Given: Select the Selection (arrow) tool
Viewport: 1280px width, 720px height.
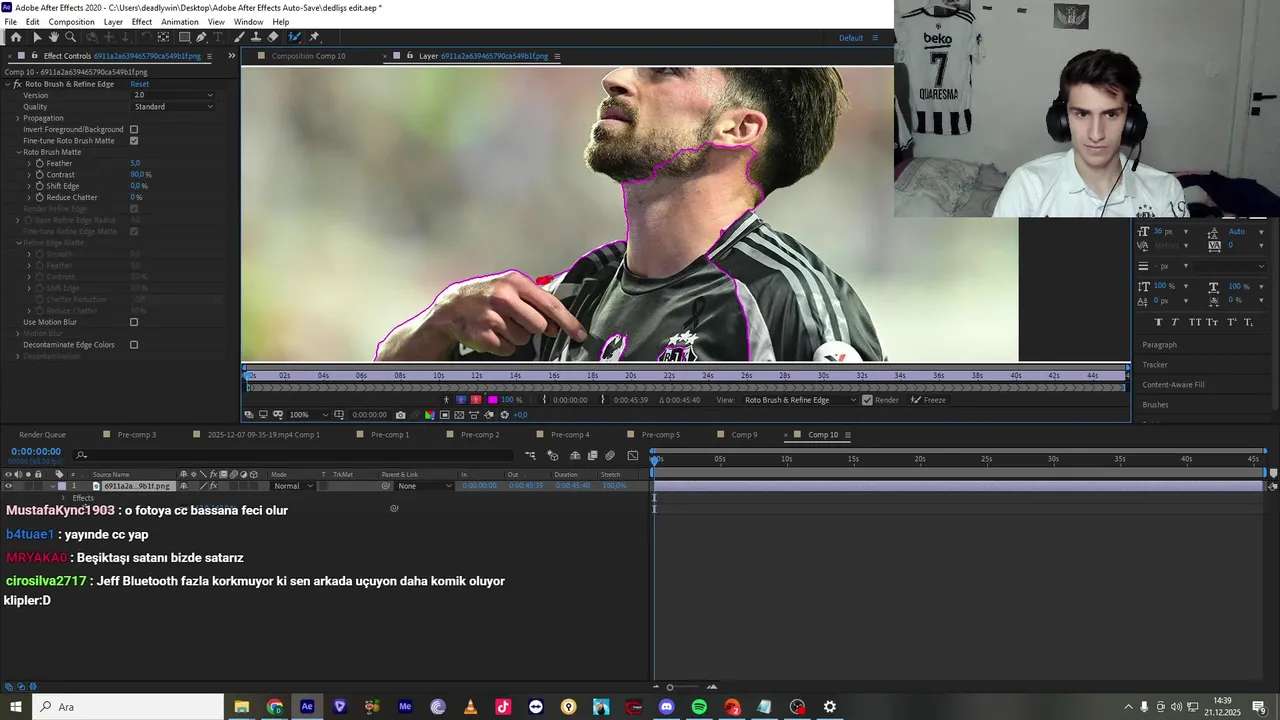Looking at the screenshot, I should click(x=37, y=37).
